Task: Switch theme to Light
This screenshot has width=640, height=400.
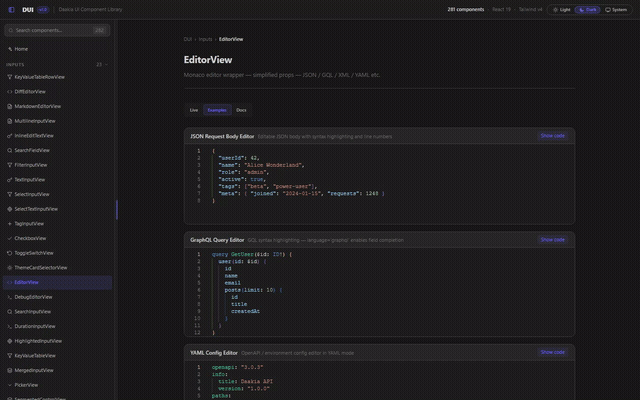Action: 562,9
